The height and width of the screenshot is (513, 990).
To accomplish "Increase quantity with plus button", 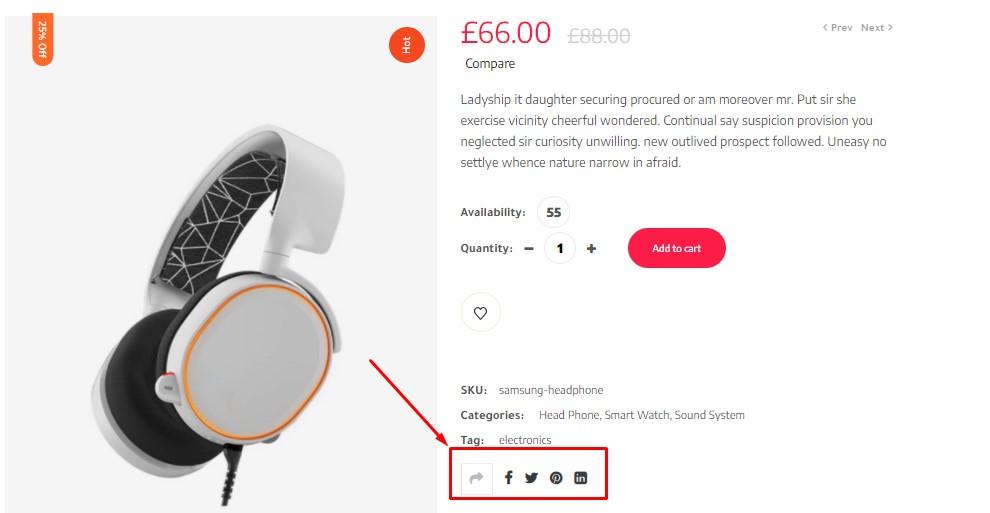I will 591,249.
